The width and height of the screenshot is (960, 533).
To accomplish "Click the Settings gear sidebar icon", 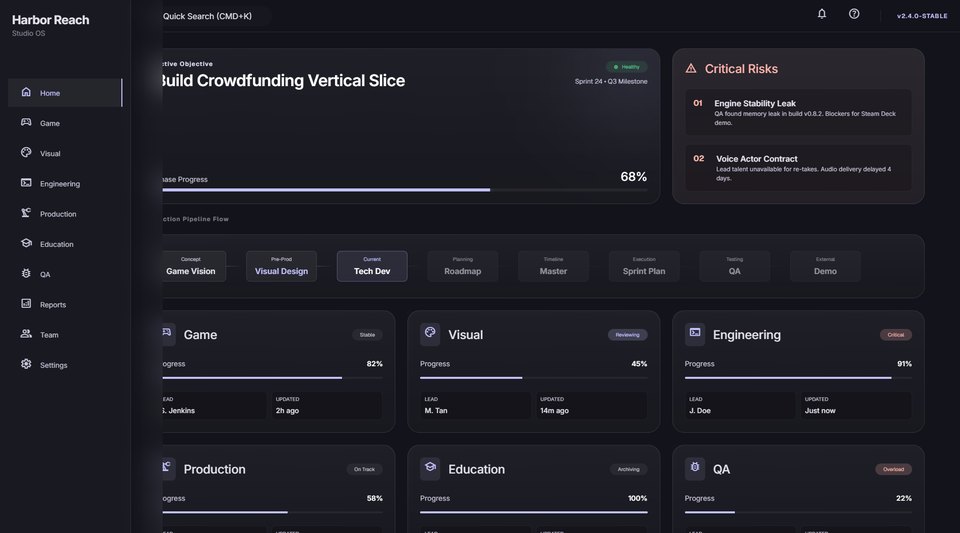I will (x=26, y=364).
